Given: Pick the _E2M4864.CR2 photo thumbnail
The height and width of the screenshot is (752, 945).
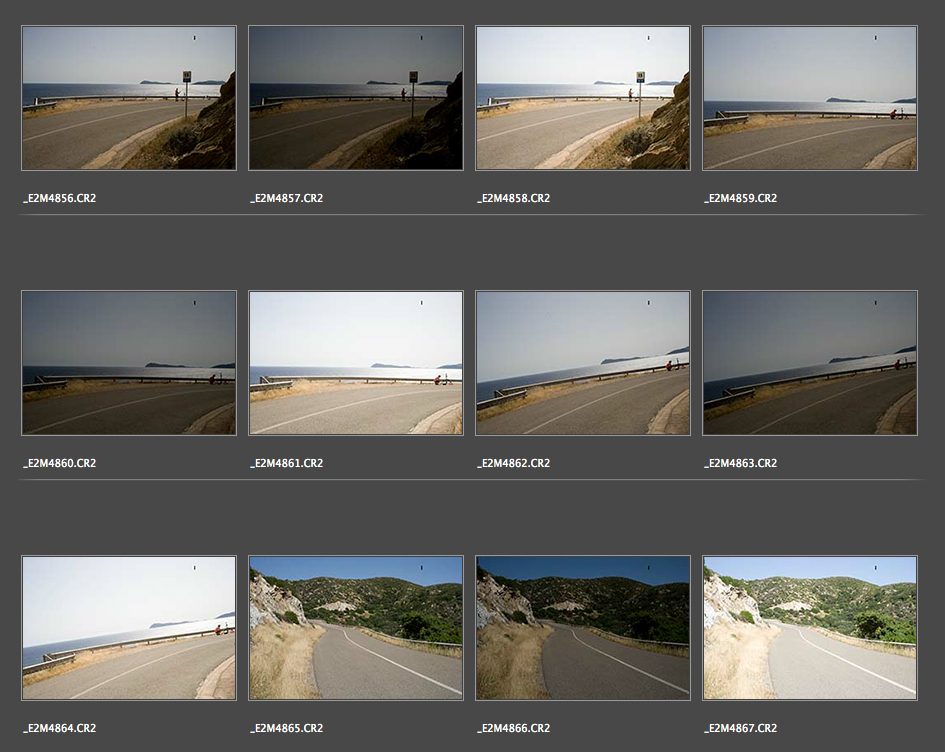Looking at the screenshot, I should point(129,628).
